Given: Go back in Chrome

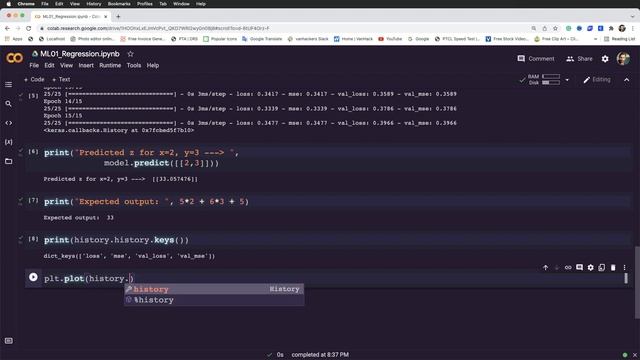Looking at the screenshot, I should (7, 29).
